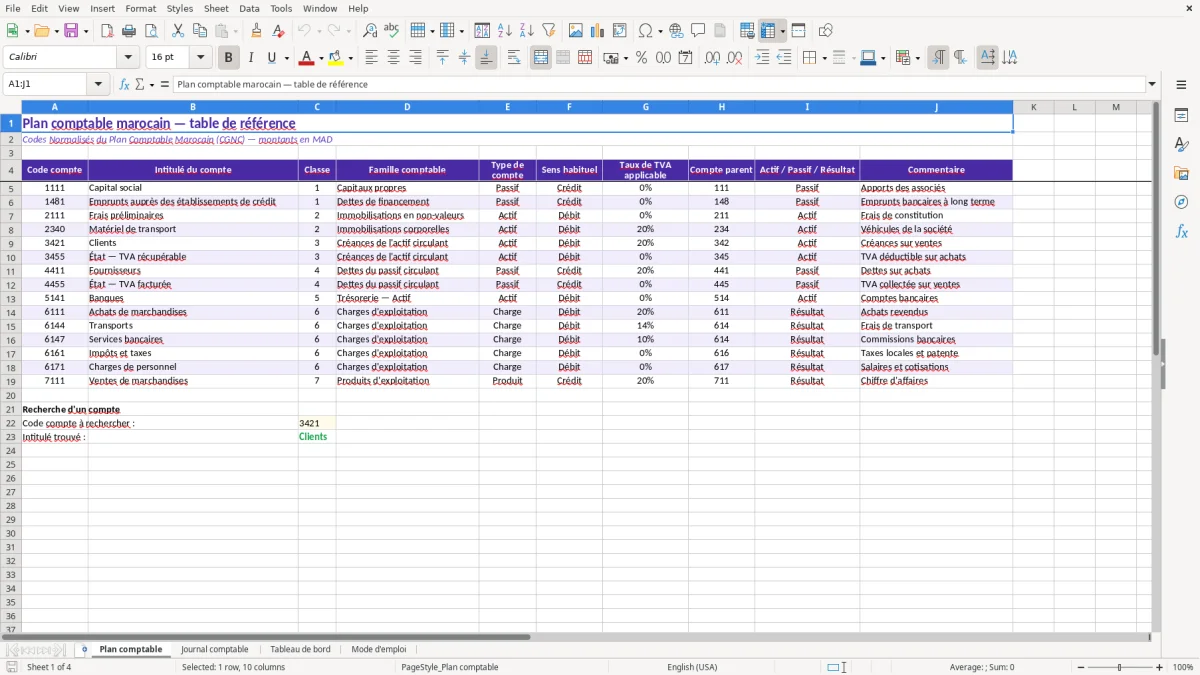The width and height of the screenshot is (1200, 675).
Task: Insert an image
Action: 576,31
